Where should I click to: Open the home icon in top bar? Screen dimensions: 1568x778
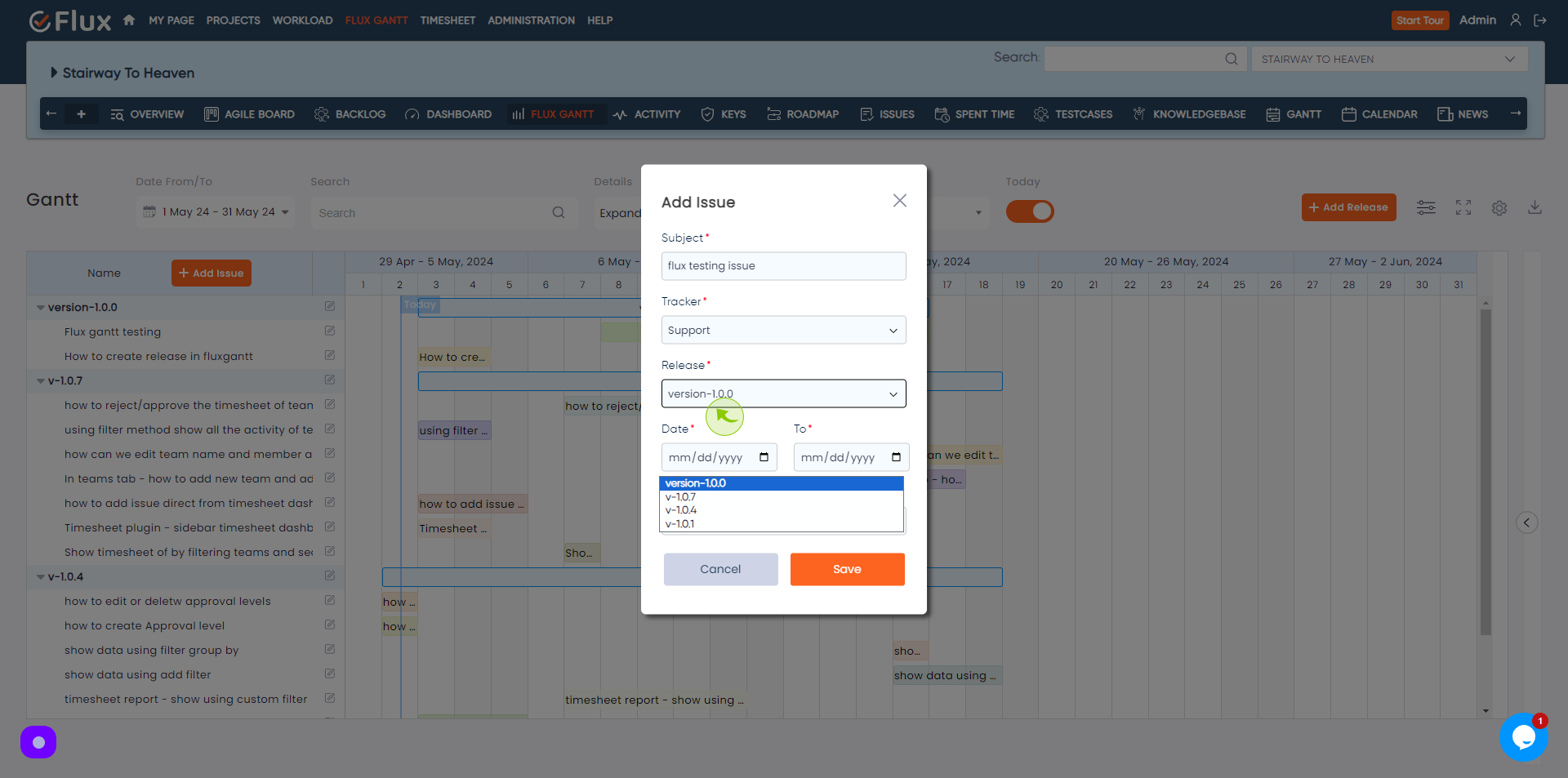(129, 20)
